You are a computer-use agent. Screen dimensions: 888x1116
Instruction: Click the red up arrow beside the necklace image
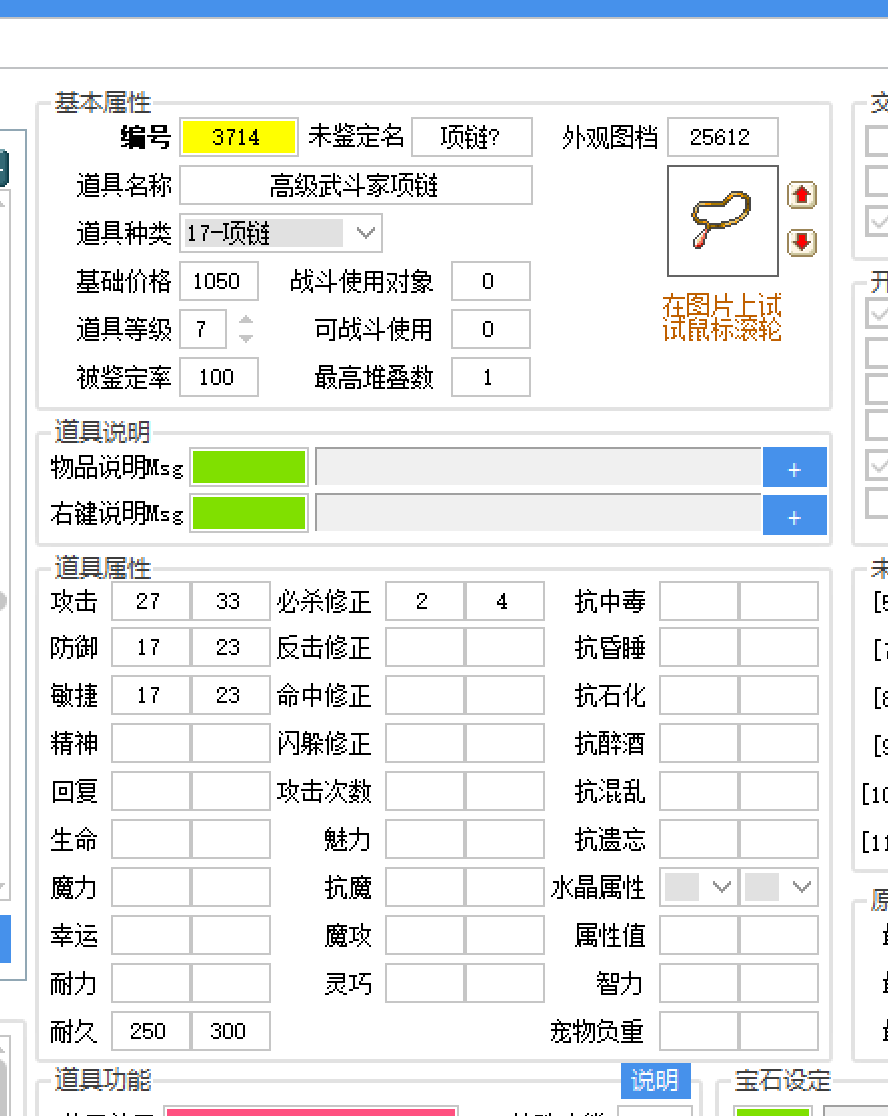click(802, 195)
